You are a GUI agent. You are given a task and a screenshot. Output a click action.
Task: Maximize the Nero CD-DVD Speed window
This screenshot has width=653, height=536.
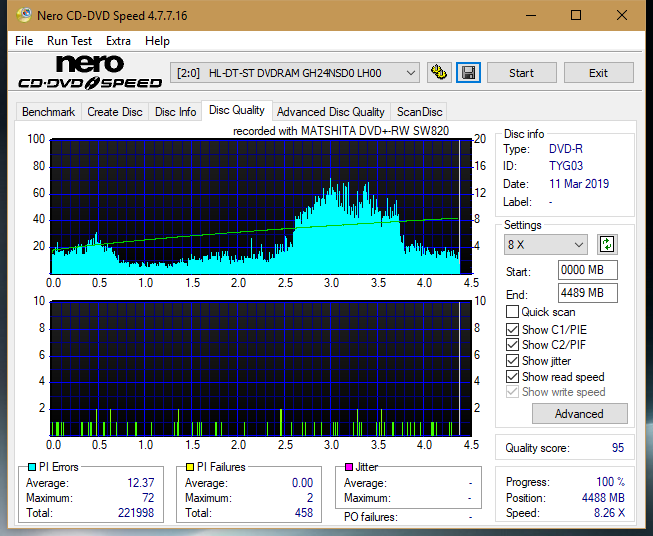point(576,15)
